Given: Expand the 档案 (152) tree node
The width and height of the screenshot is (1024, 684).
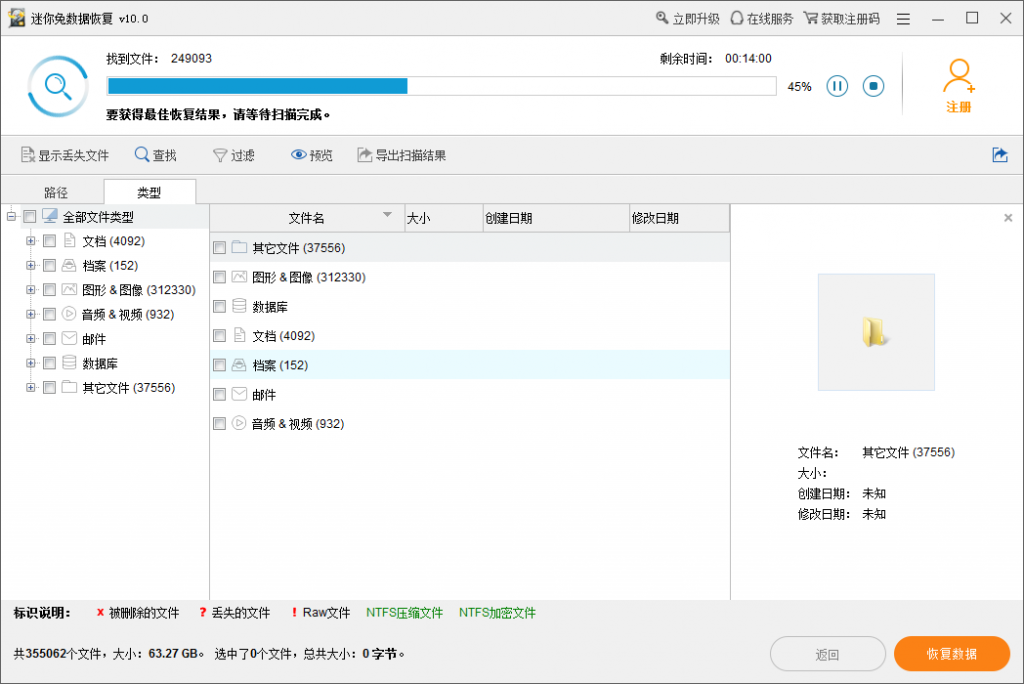Looking at the screenshot, I should [31, 265].
